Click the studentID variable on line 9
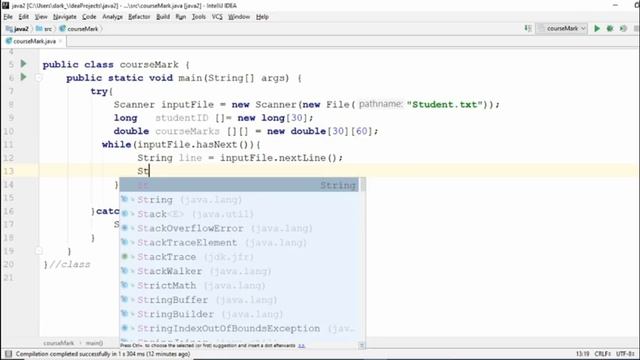This screenshot has height=360, width=640. (x=182, y=118)
